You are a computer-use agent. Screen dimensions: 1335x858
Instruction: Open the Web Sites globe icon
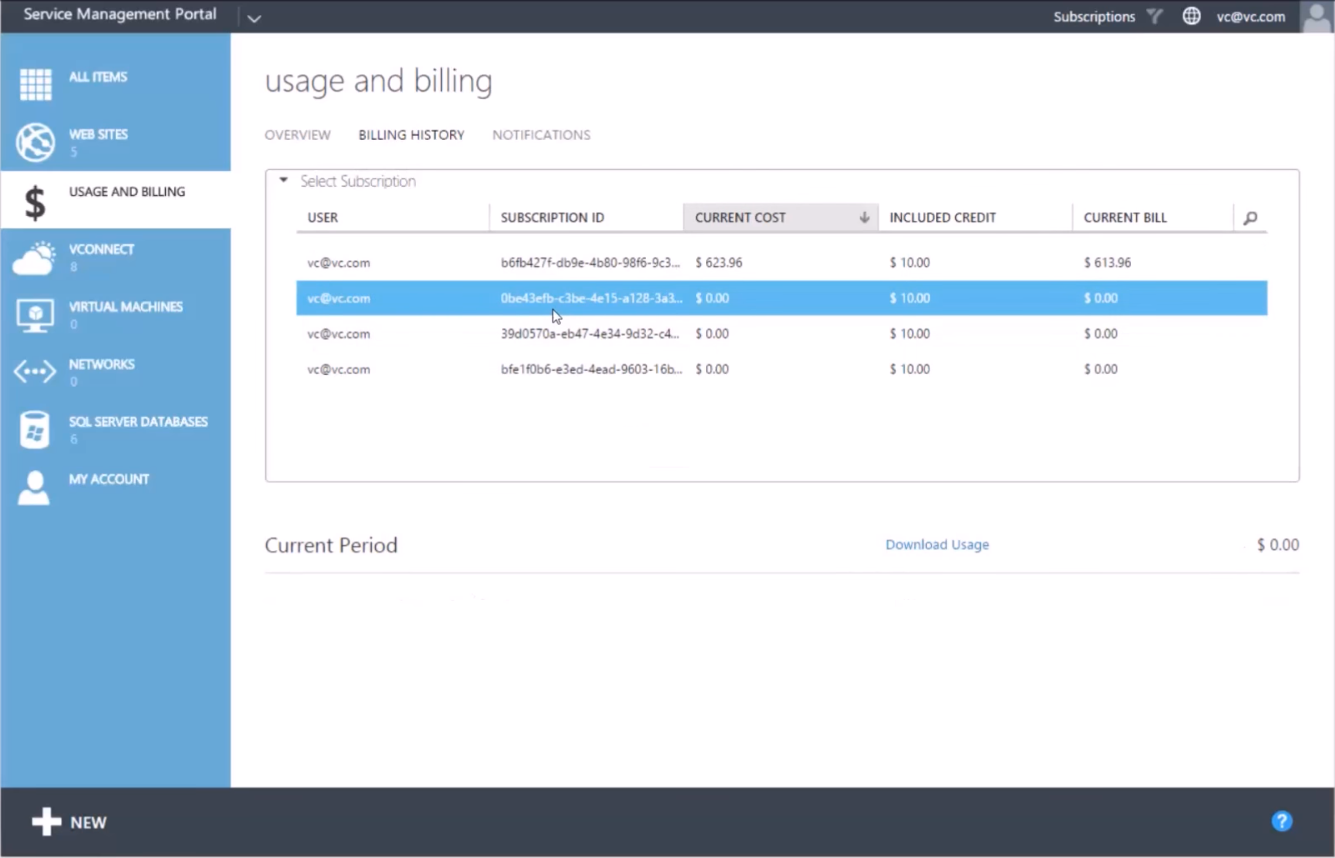point(35,143)
